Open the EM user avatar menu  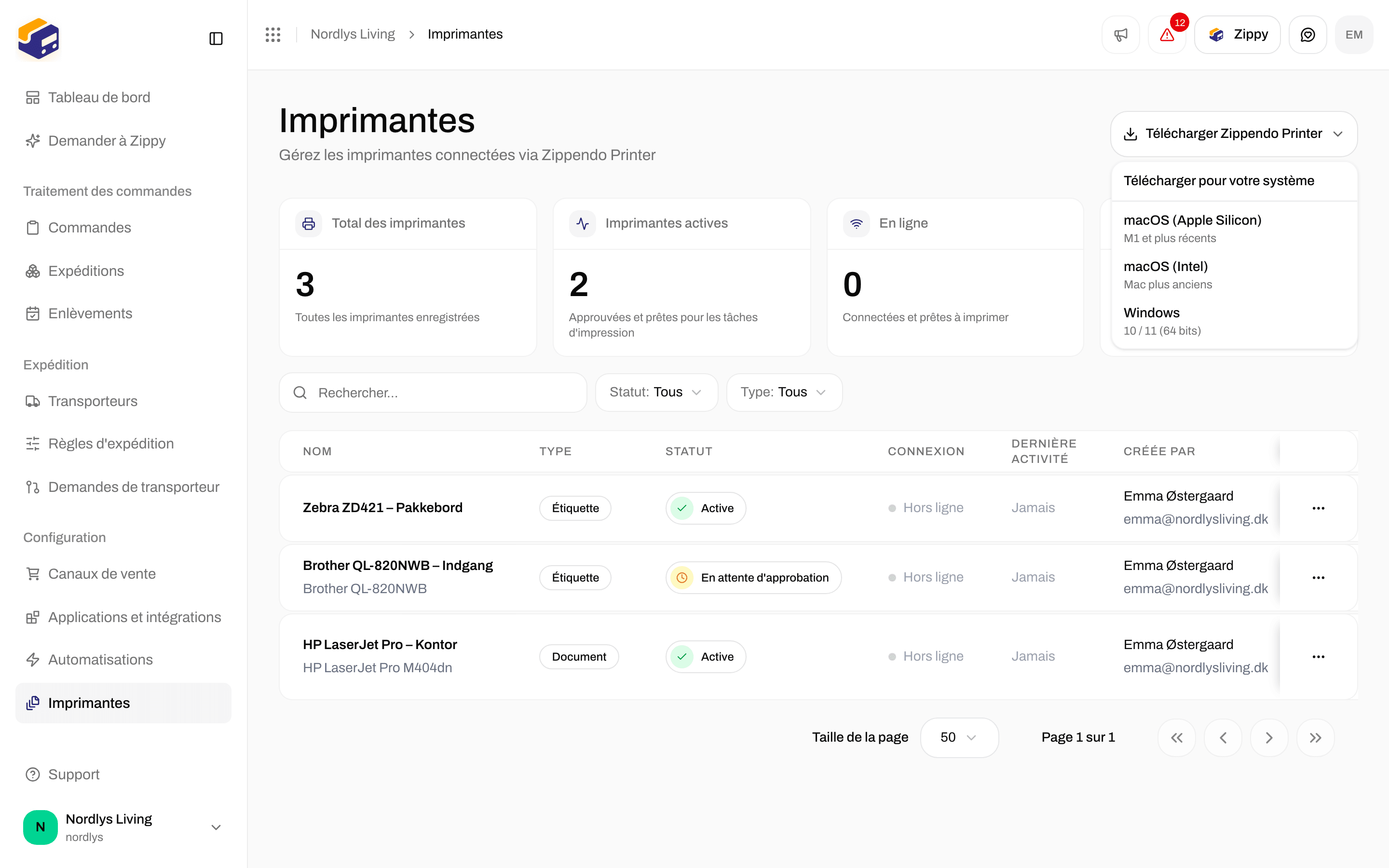click(1354, 34)
